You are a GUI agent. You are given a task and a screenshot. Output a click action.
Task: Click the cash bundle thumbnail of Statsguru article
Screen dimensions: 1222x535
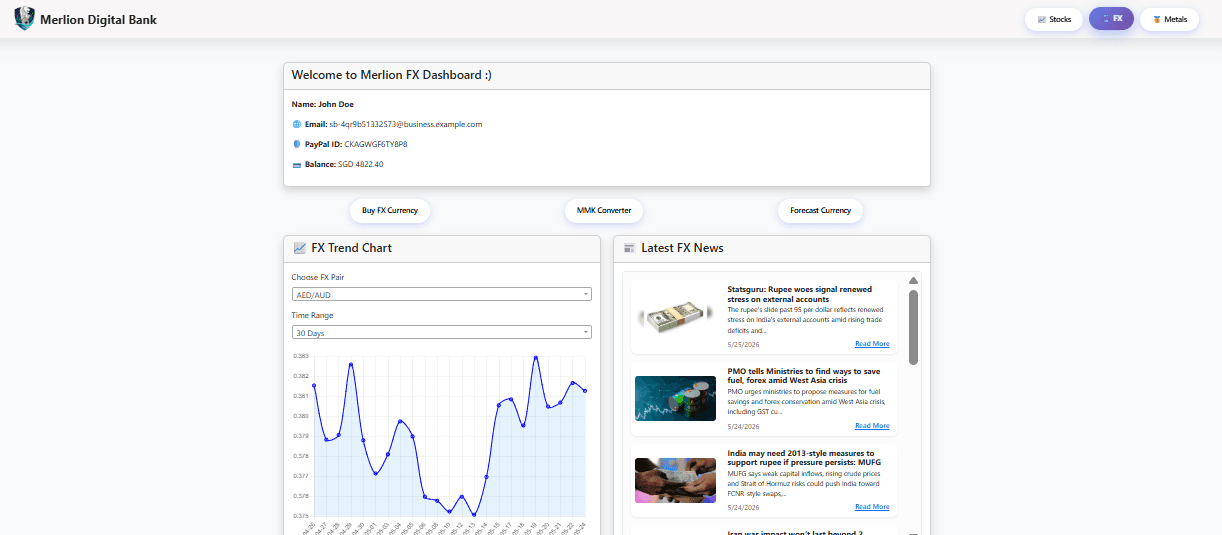pyautogui.click(x=675, y=317)
